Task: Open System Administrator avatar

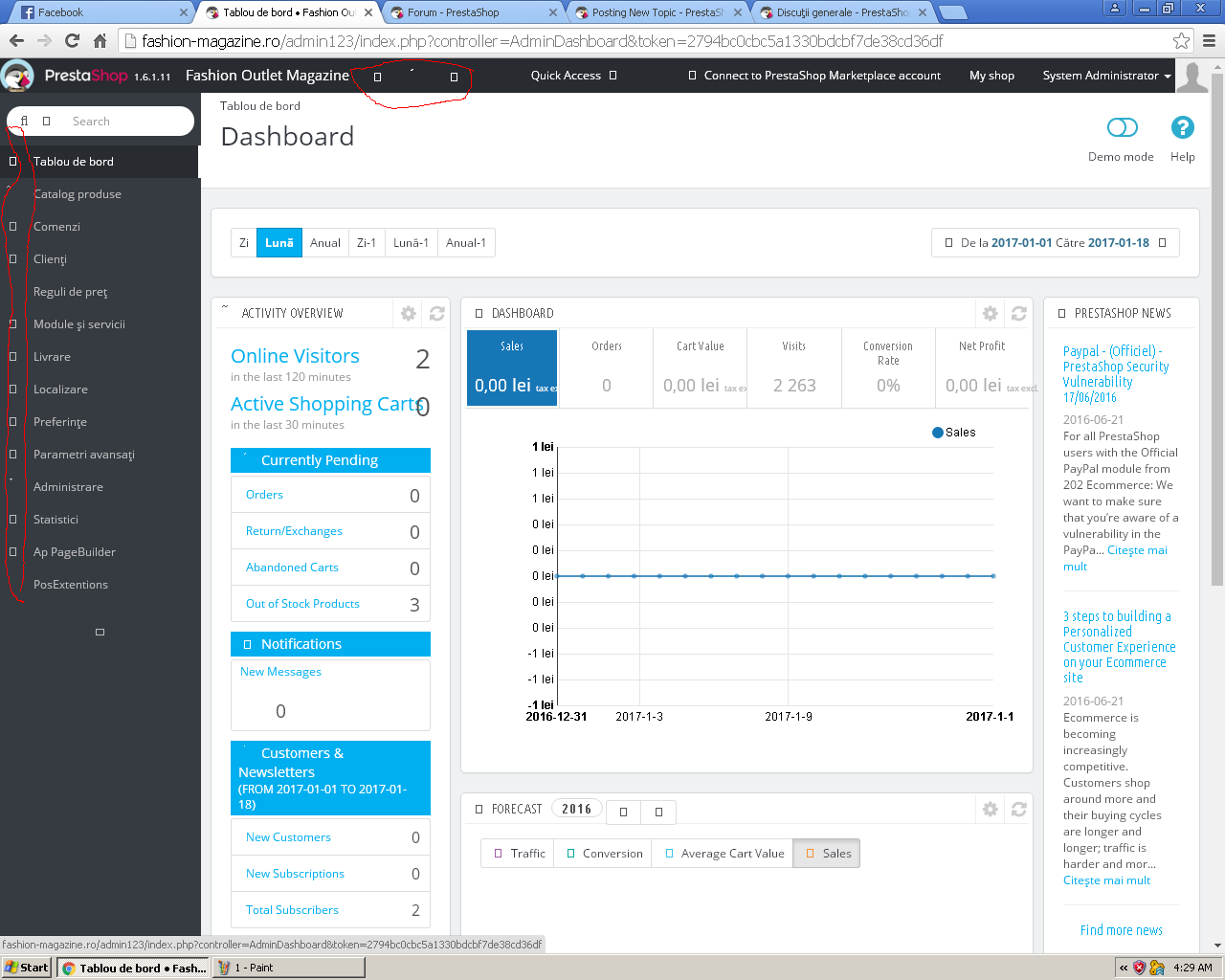Action: pos(1192,76)
